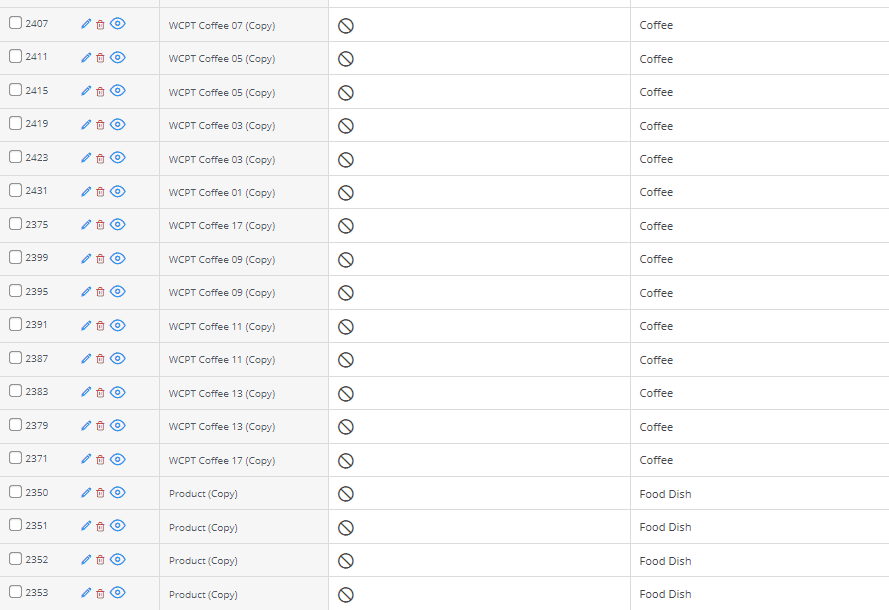The width and height of the screenshot is (889, 610).
Task: Click the edit pencil icon for item 2407
Action: point(86,24)
